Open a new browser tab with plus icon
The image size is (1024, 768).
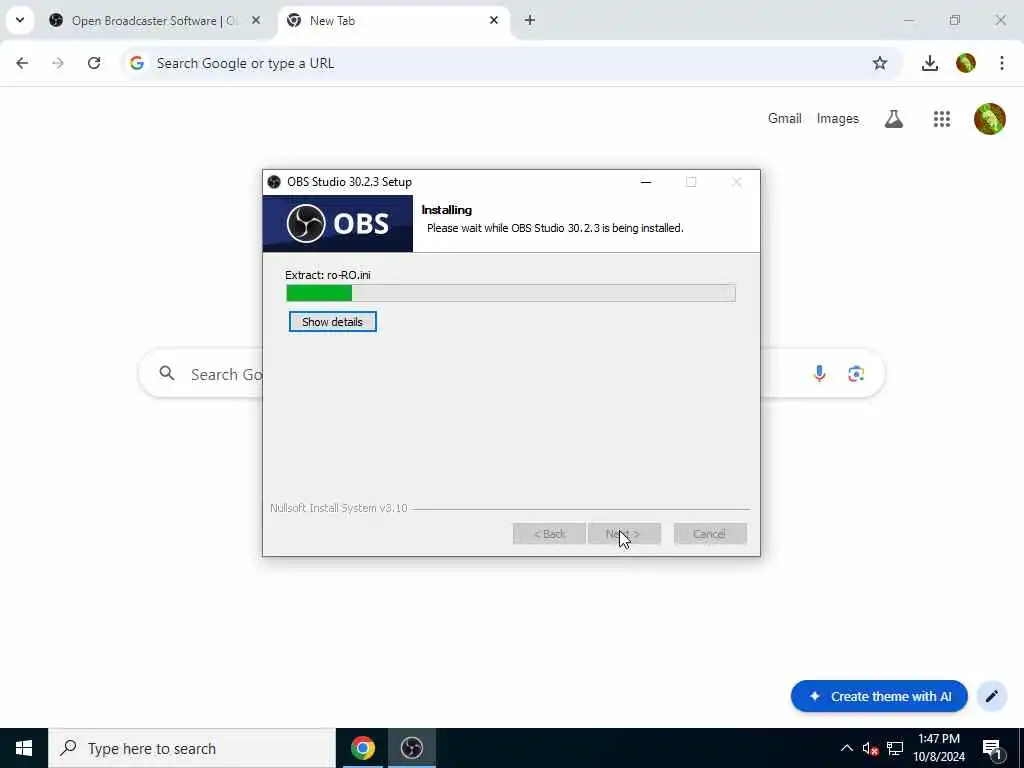pyautogui.click(x=530, y=21)
